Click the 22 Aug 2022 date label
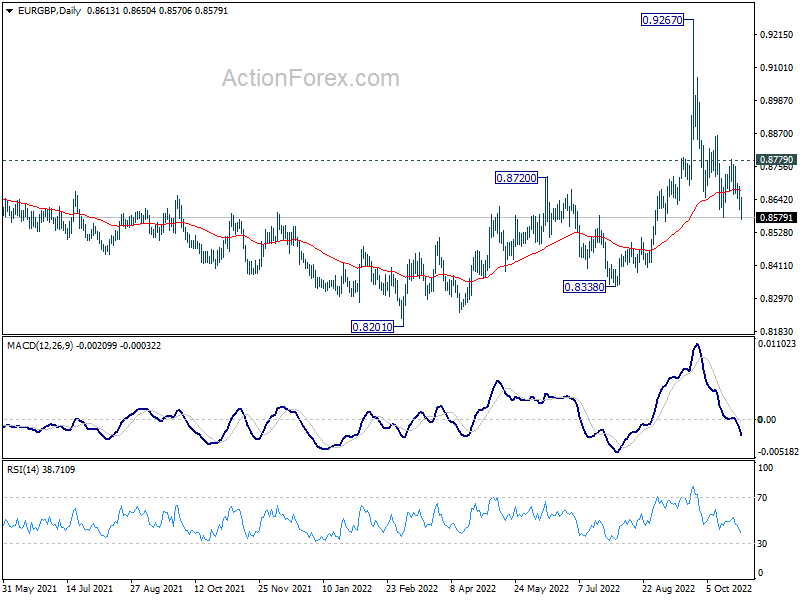Viewport: 800px width, 600px height. coord(668,589)
